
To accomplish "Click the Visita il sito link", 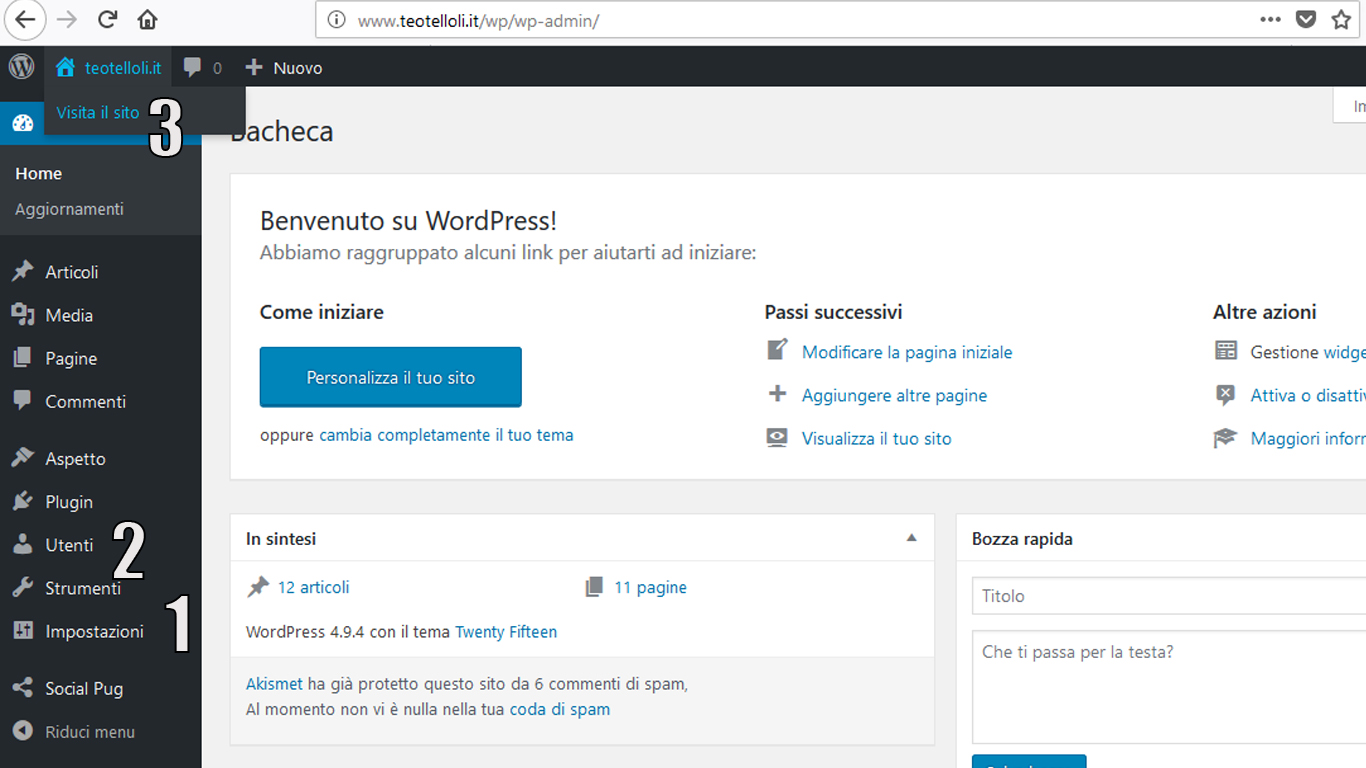I will point(98,113).
